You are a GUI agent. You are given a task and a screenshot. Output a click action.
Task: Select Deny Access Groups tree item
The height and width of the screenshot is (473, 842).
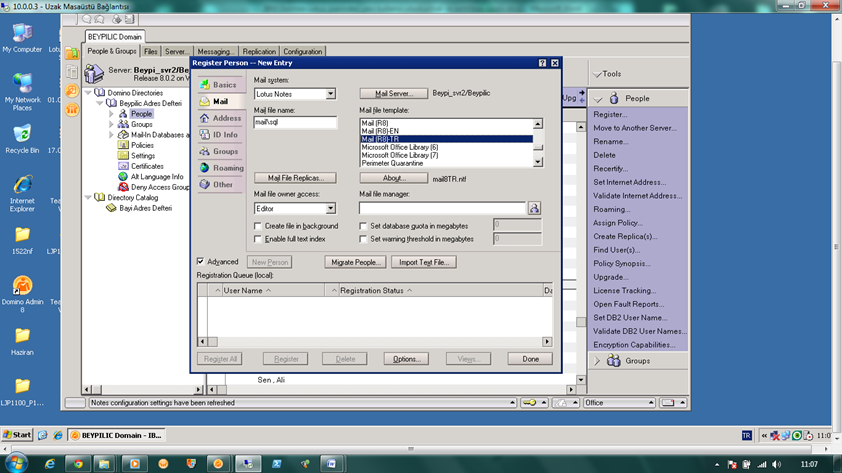click(x=160, y=187)
